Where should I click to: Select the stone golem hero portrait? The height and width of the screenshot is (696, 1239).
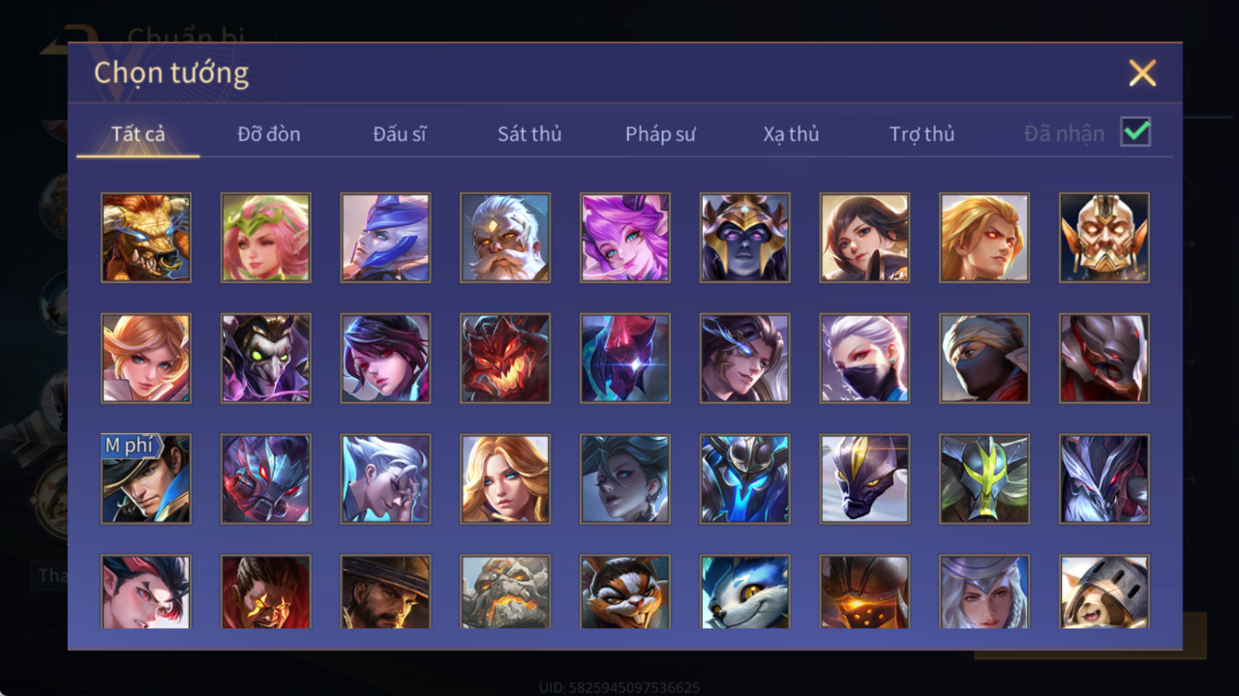(505, 592)
